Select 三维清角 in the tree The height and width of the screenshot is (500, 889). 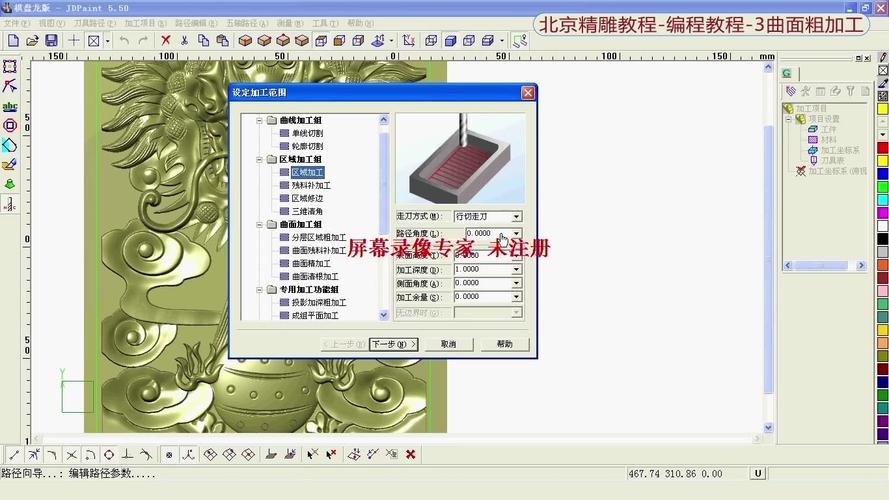click(307, 211)
